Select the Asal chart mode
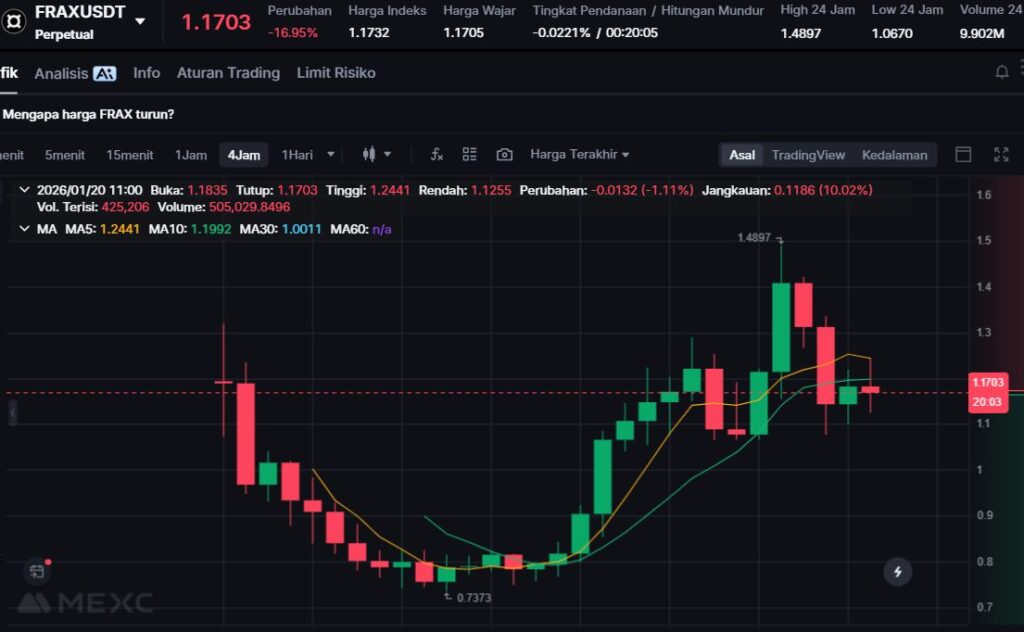 pos(742,155)
